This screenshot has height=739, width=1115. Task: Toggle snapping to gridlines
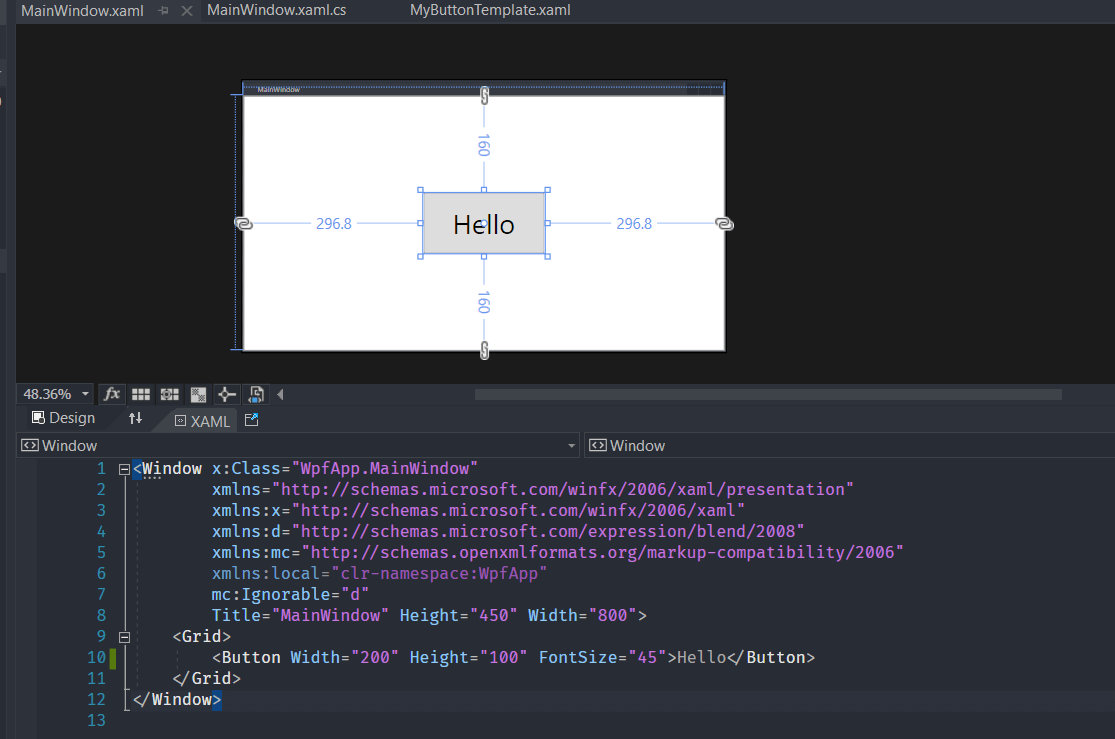click(x=169, y=394)
